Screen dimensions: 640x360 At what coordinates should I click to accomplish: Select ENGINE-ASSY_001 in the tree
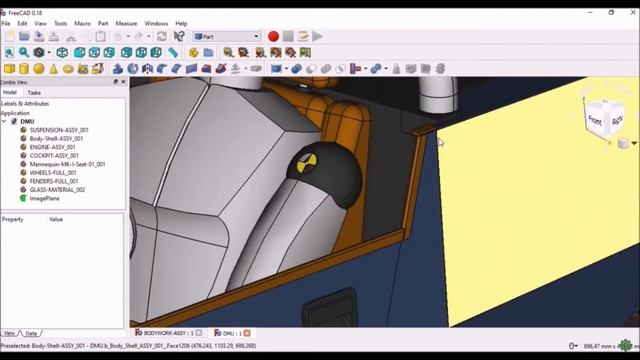[x=52, y=147]
